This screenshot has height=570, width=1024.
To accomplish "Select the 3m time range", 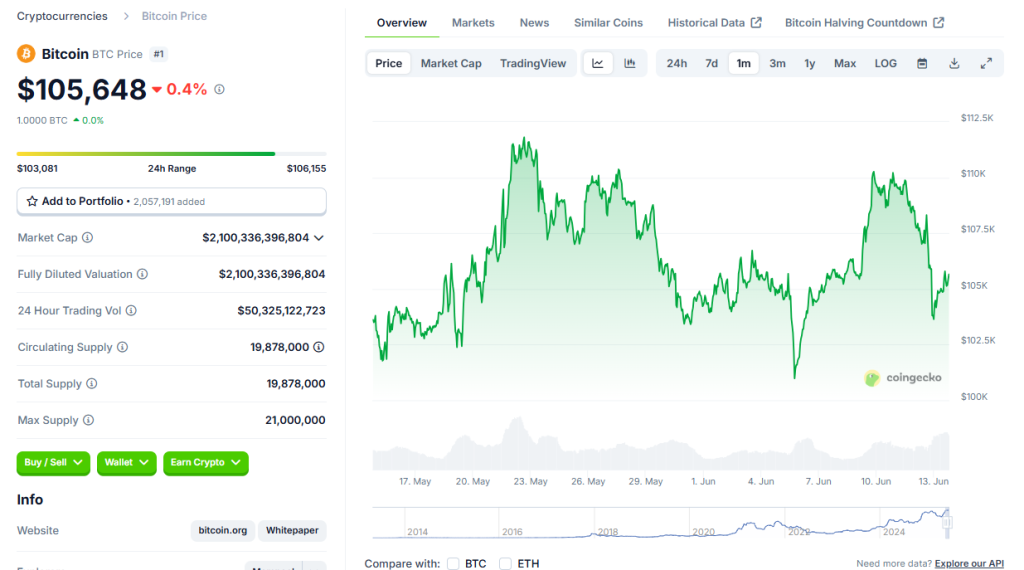I will tap(777, 63).
